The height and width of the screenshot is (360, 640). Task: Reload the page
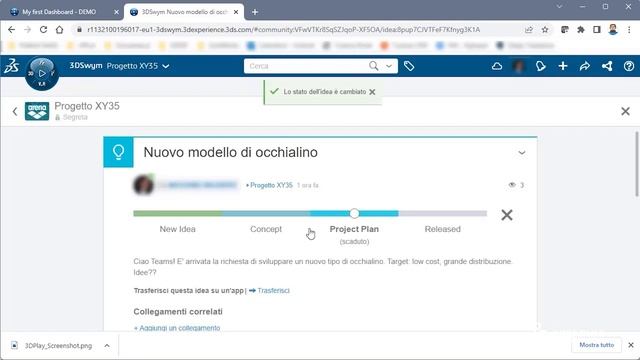pyautogui.click(x=43, y=30)
